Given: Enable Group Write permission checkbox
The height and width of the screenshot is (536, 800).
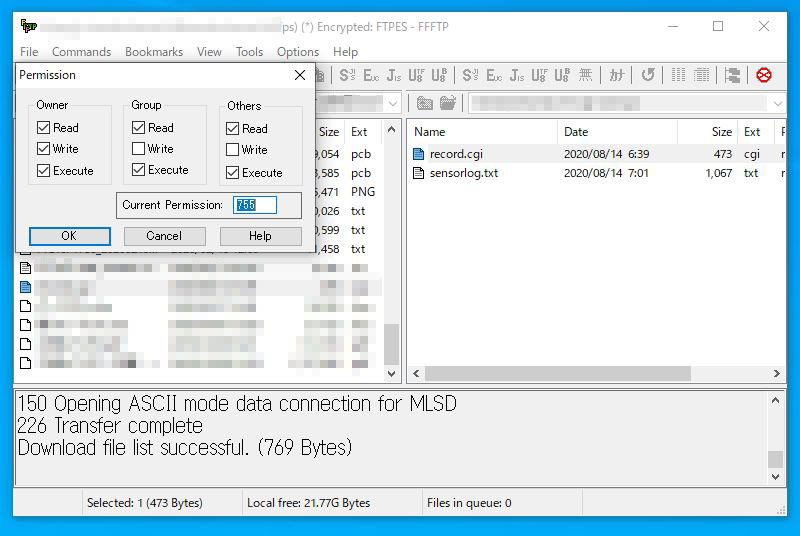Looking at the screenshot, I should 138,149.
